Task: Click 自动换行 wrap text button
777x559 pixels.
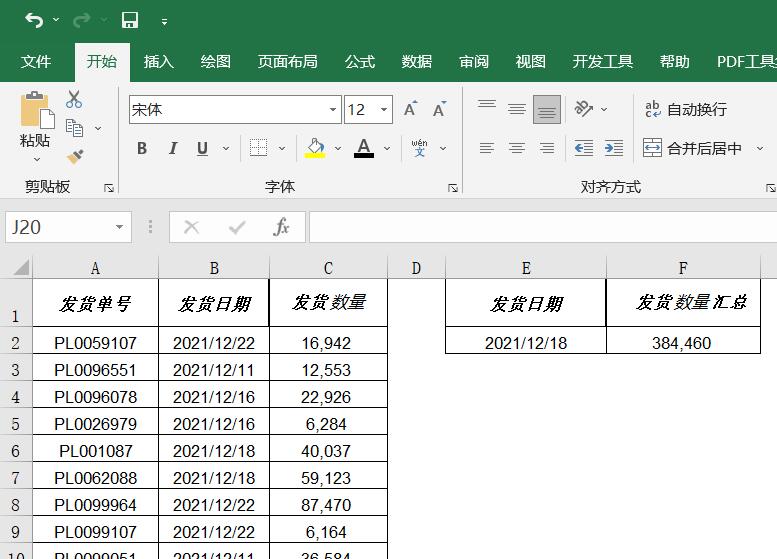Action: pyautogui.click(x=686, y=109)
